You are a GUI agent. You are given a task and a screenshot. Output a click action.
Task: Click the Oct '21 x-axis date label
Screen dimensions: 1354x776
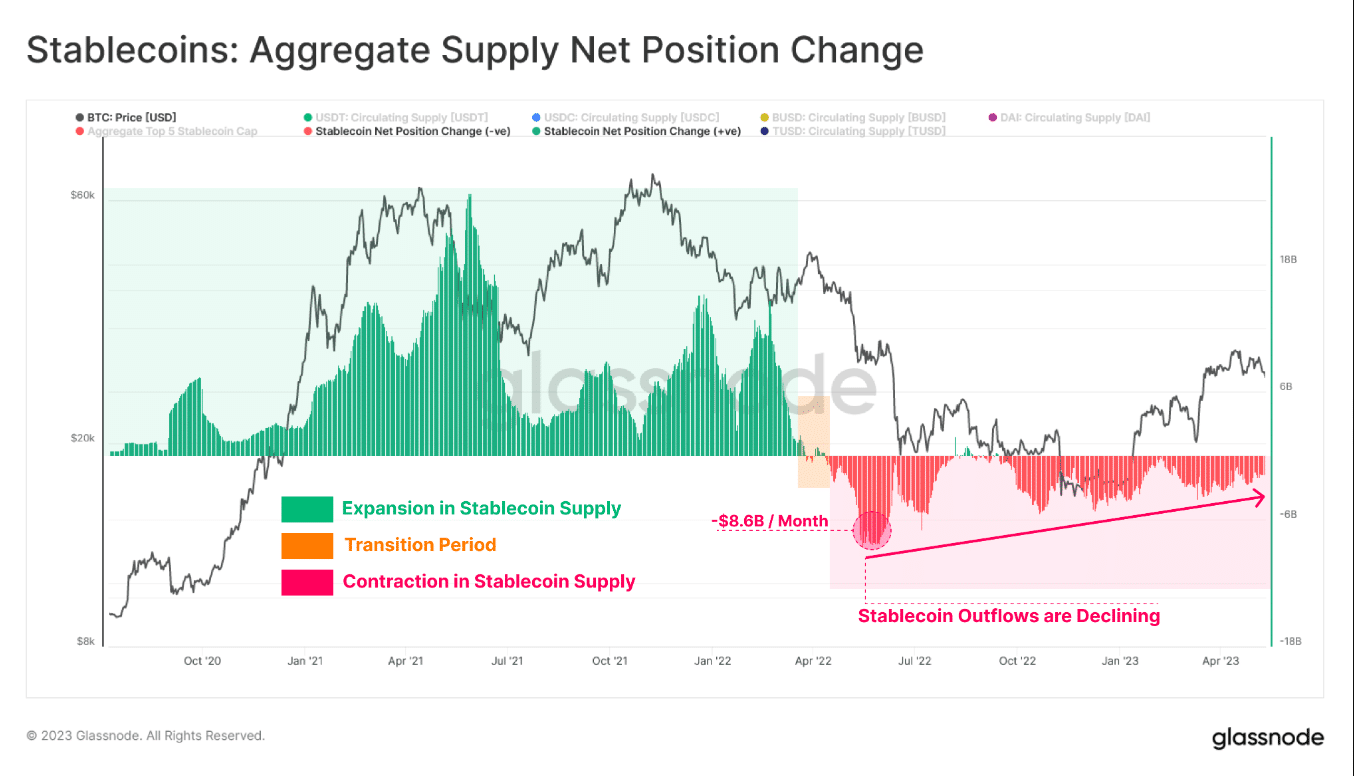click(609, 661)
